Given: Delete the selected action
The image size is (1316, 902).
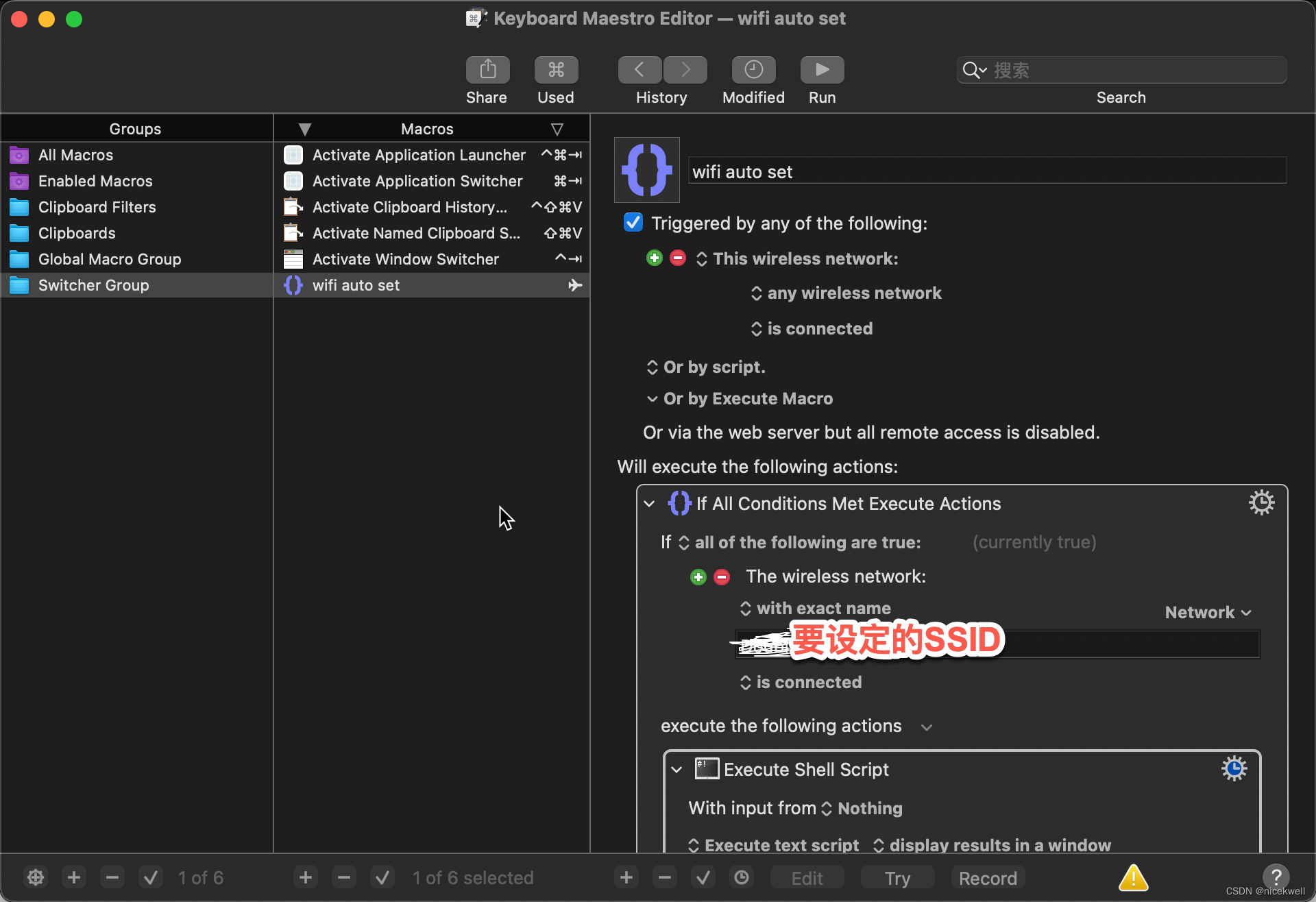Looking at the screenshot, I should (x=665, y=877).
